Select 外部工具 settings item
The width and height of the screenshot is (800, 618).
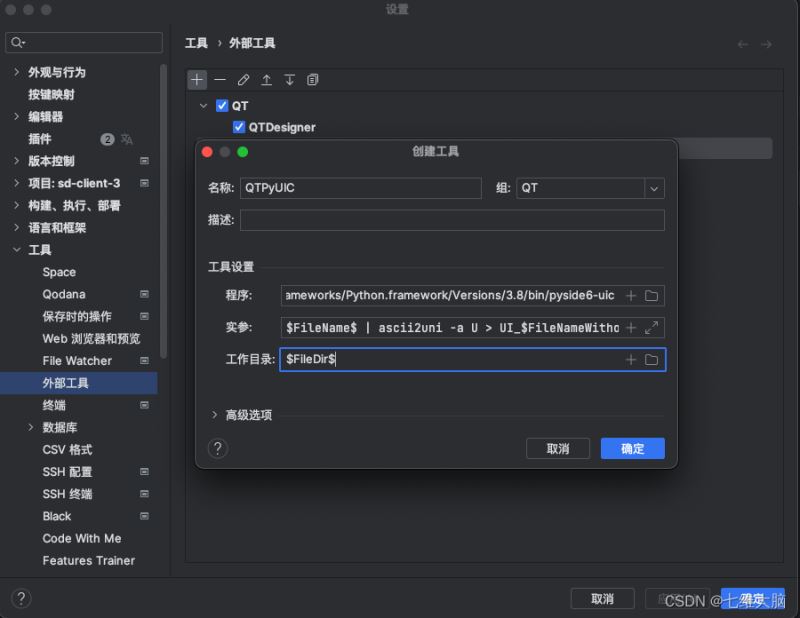pos(79,383)
